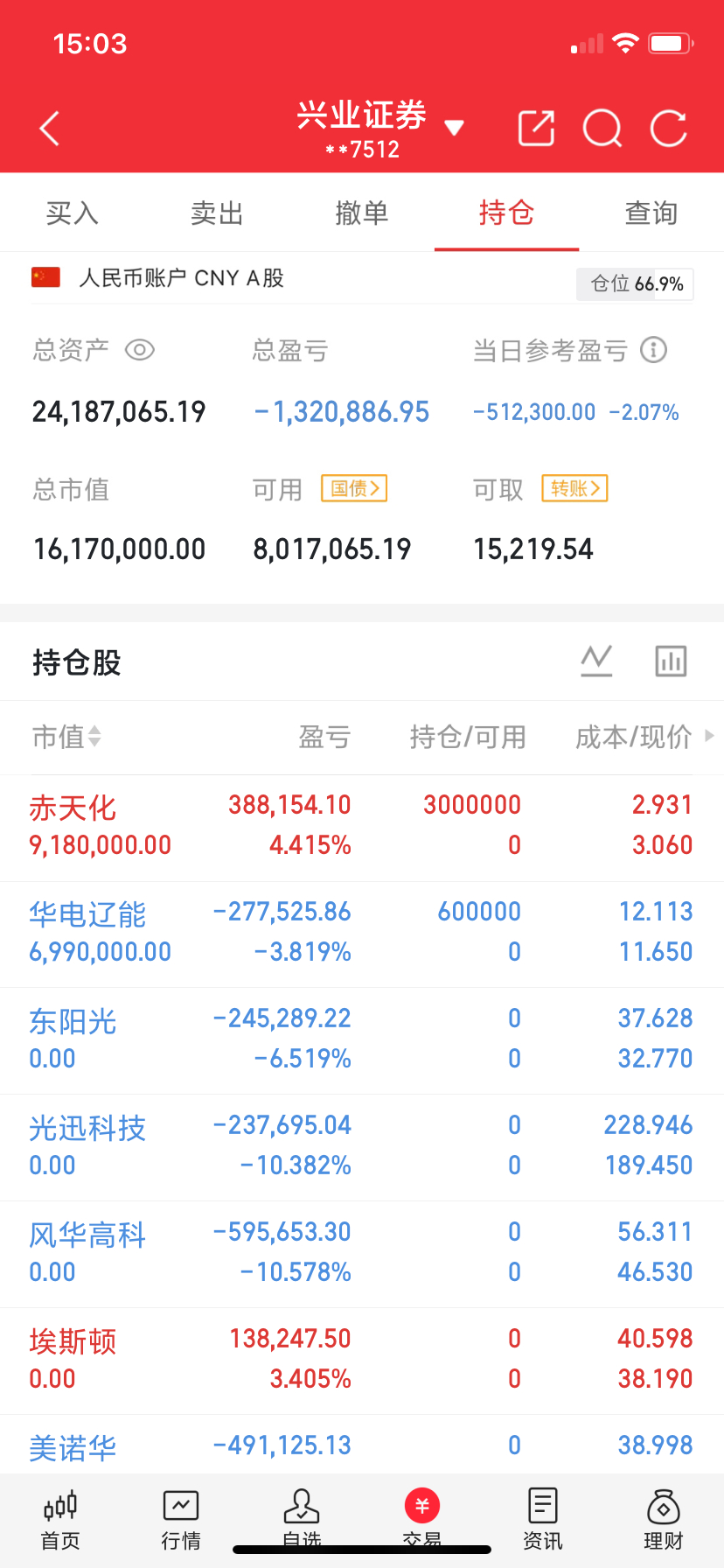Image resolution: width=724 pixels, height=1568 pixels.
Task: Open the 美诺华 holding row
Action: 362,1445
